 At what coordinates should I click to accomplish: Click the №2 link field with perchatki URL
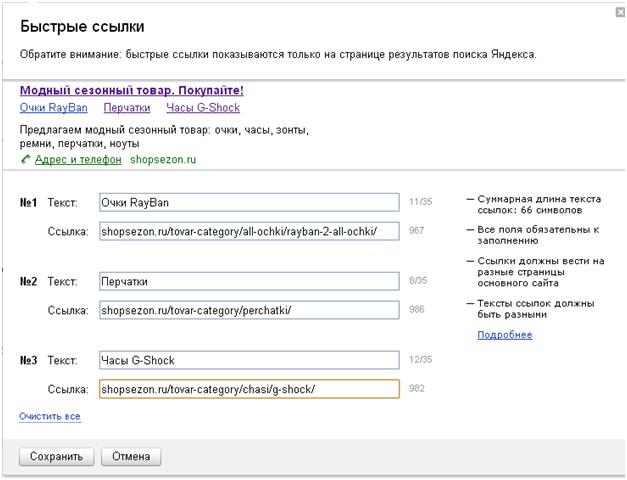[x=249, y=310]
